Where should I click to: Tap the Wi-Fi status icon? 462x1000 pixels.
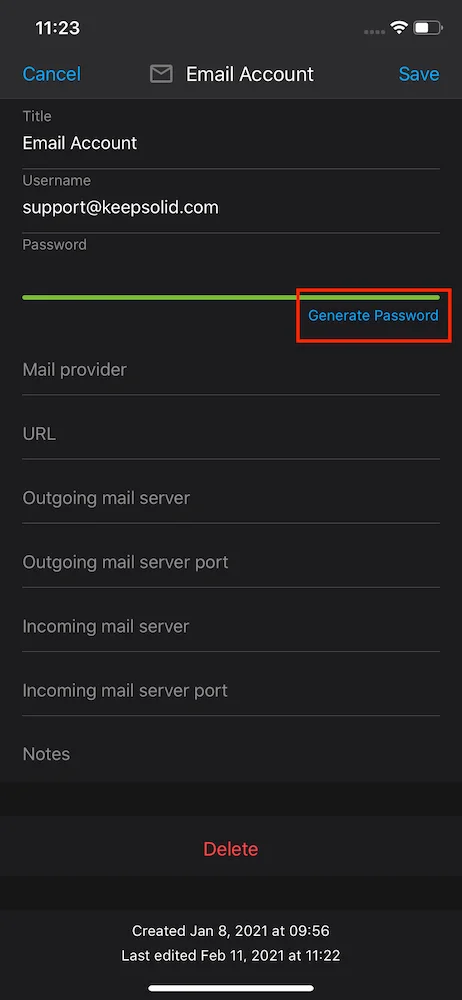[399, 27]
